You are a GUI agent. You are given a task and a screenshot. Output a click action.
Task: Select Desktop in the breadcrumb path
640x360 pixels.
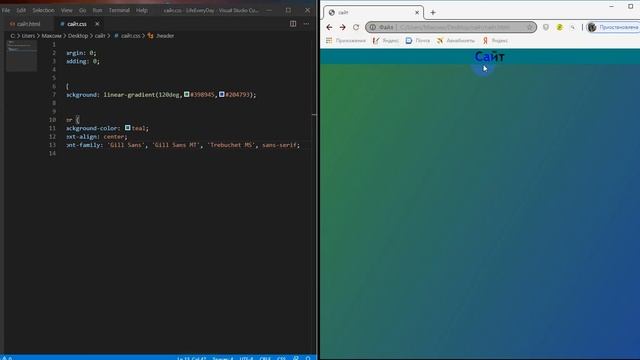tap(78, 36)
